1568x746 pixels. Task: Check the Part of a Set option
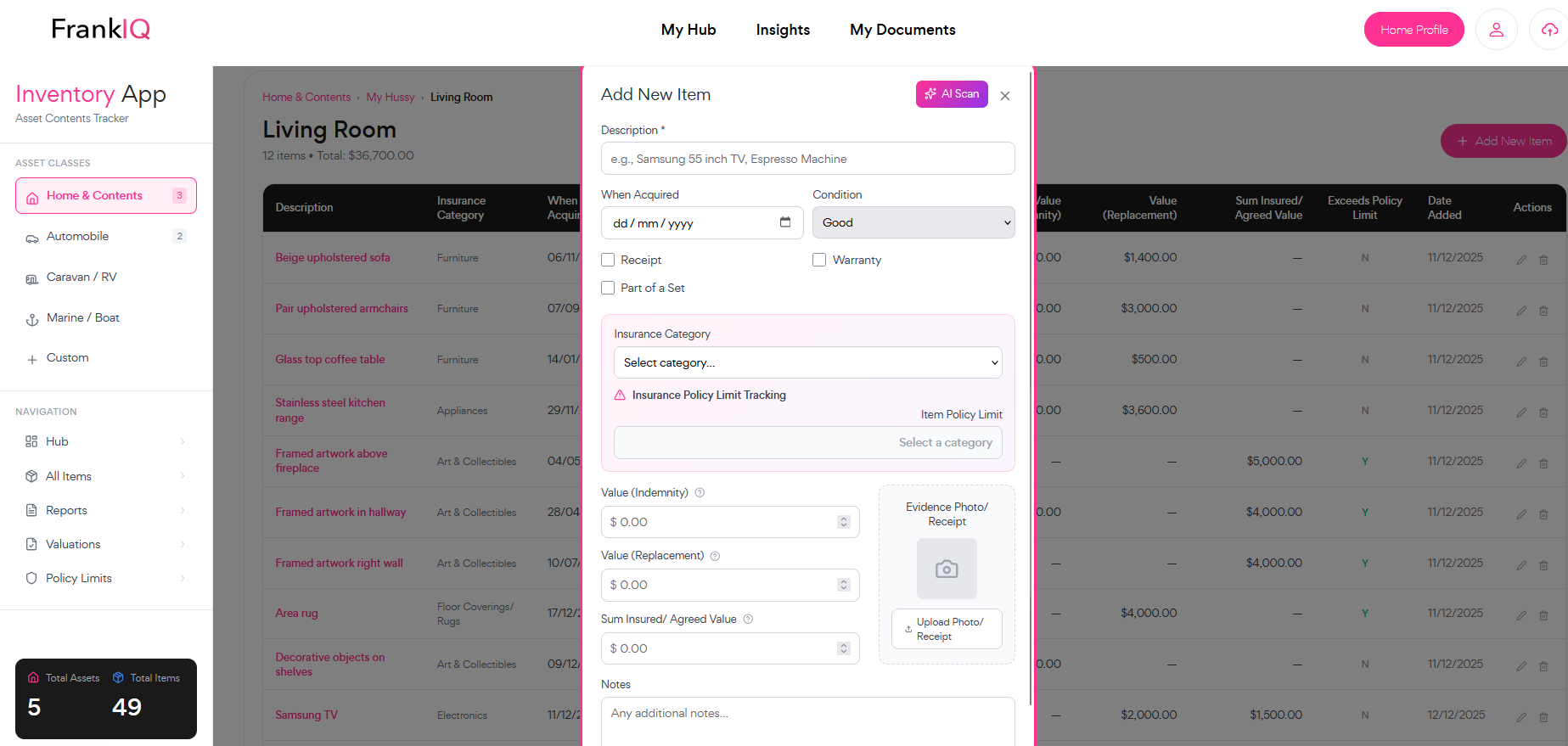click(608, 288)
